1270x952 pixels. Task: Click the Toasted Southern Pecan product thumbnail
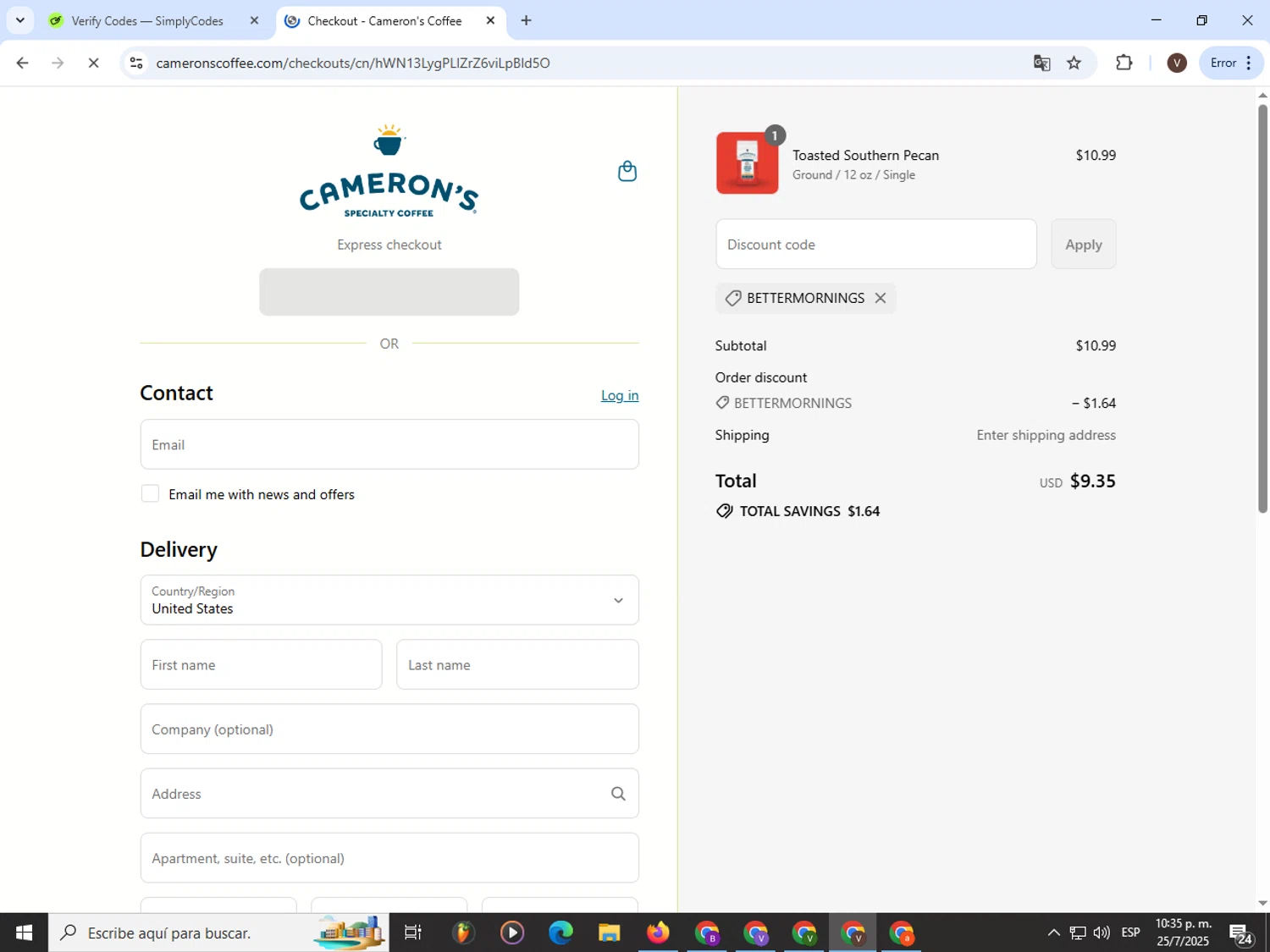747,162
